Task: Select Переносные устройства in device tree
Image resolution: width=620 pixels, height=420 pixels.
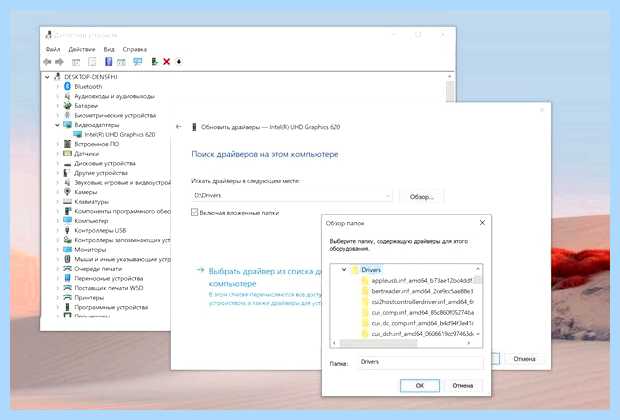Action: pos(109,278)
